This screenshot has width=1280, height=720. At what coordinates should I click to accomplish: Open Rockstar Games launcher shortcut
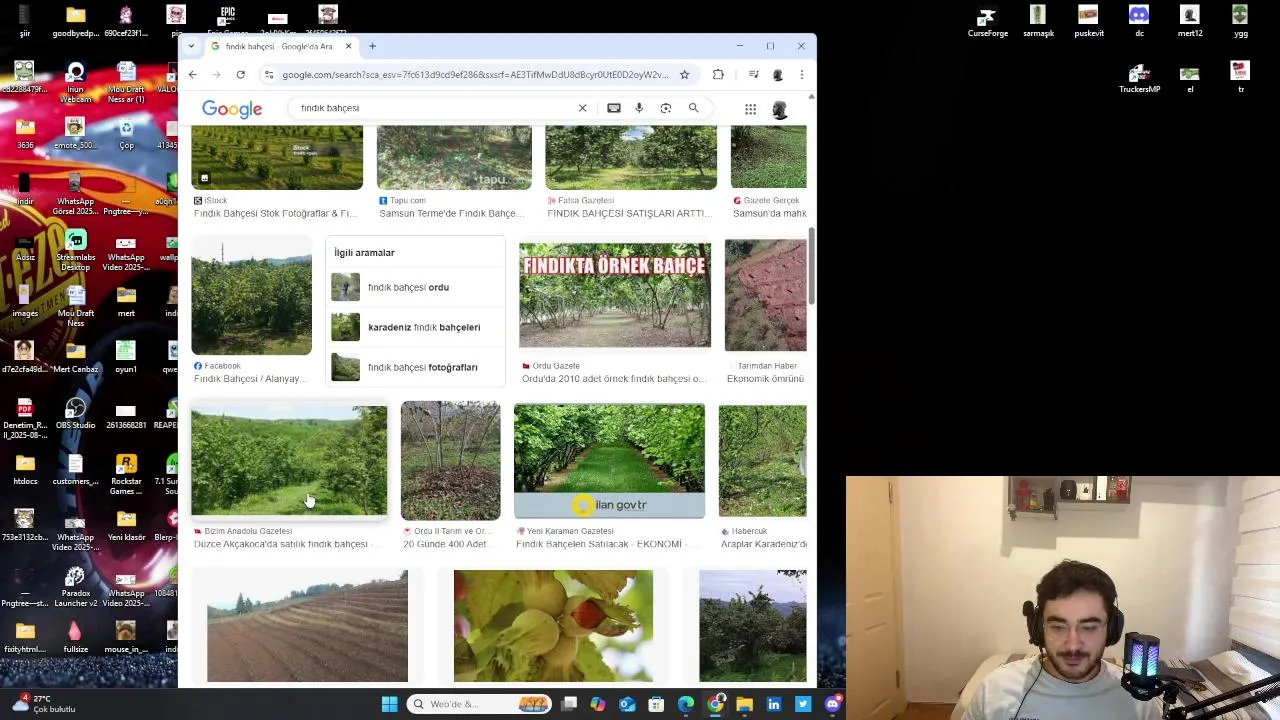click(x=126, y=475)
